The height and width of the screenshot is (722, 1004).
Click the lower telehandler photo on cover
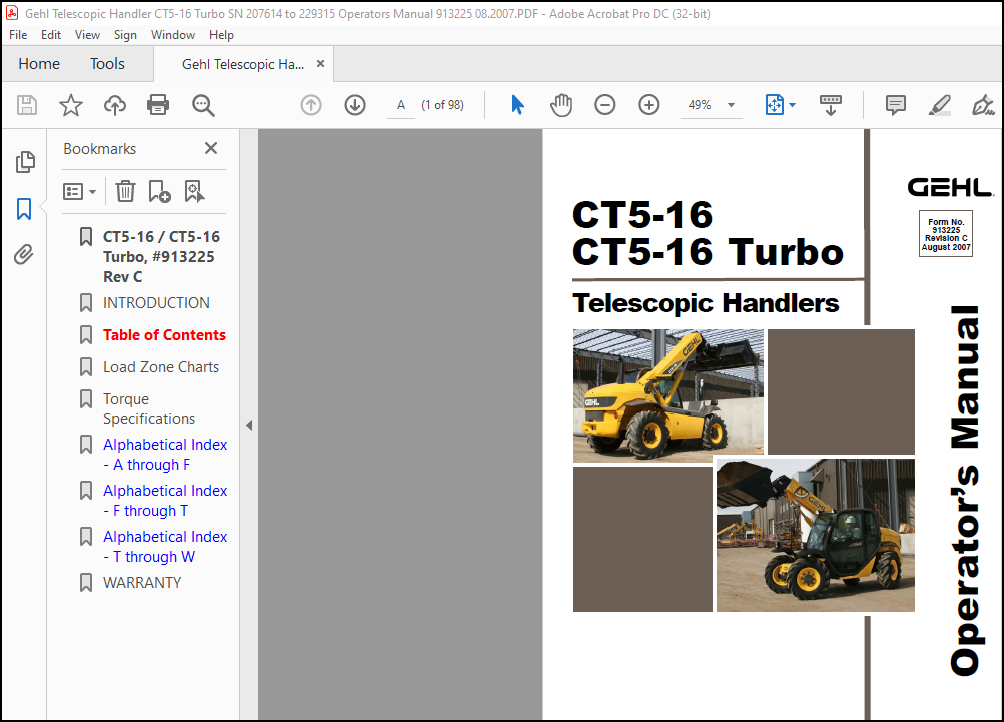(x=815, y=535)
